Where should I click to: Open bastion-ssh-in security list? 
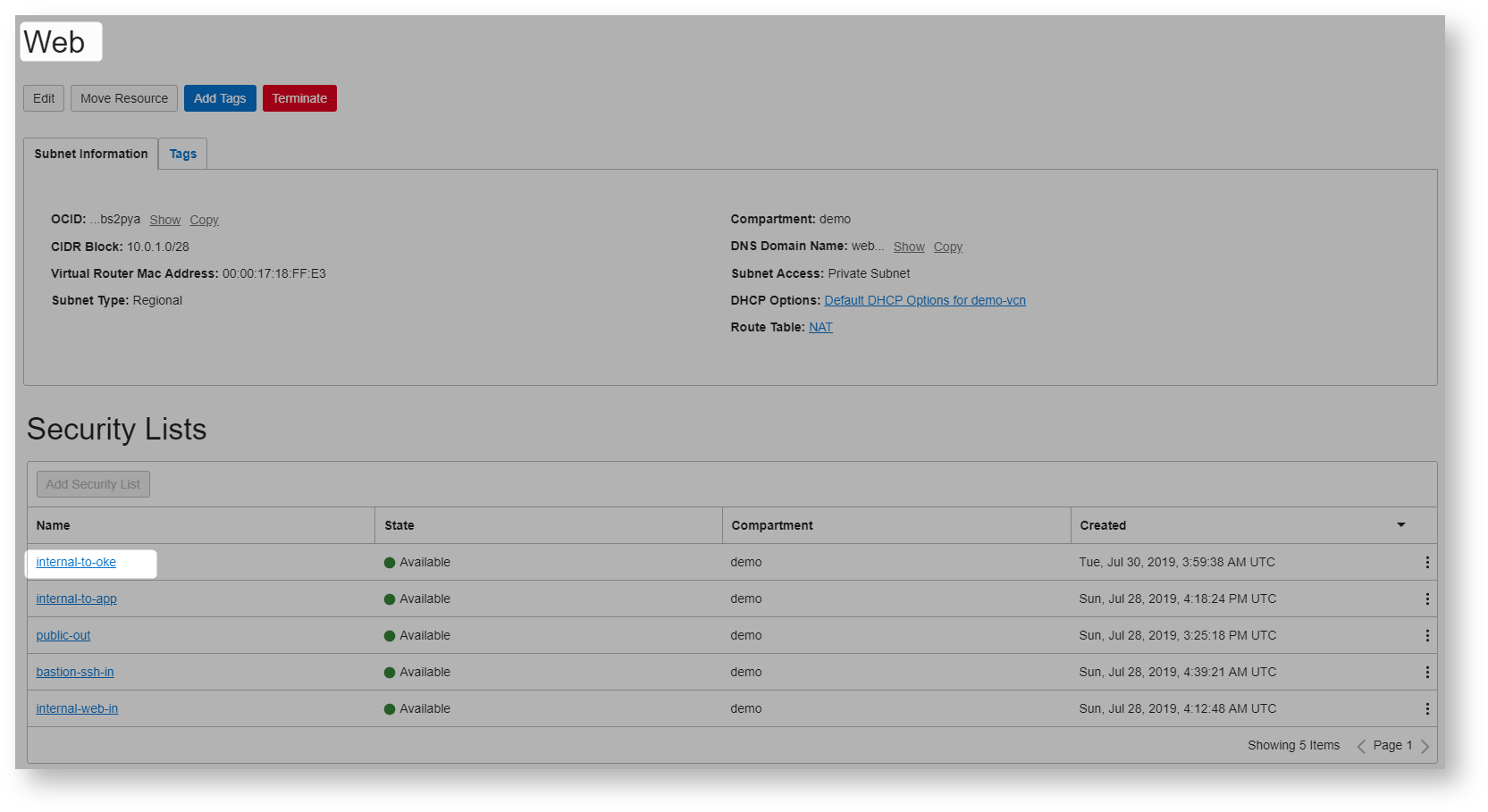point(75,672)
